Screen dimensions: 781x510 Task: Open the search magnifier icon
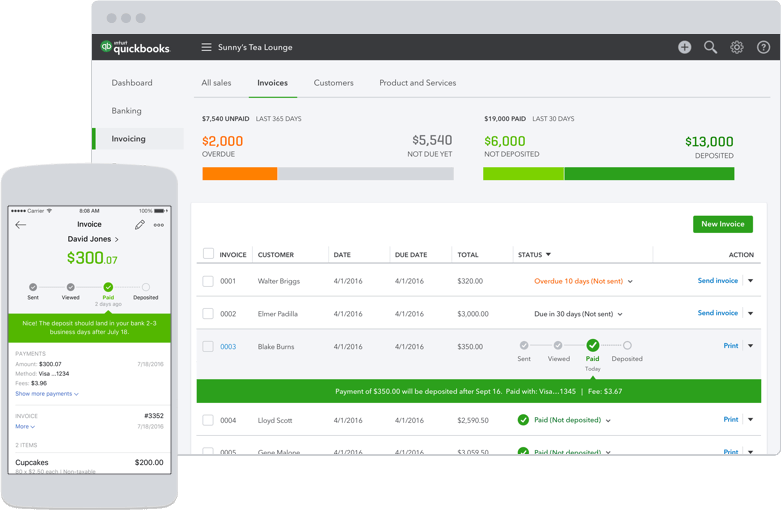710,47
